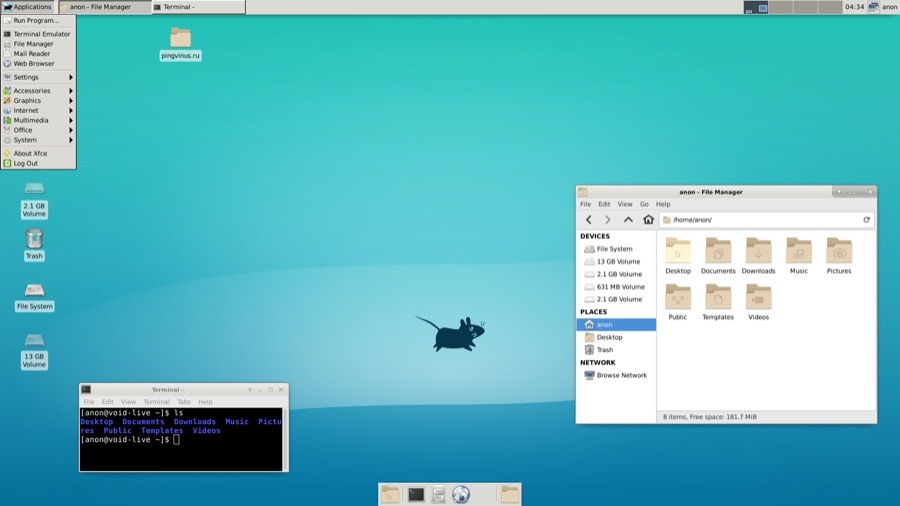Select anon in the Places sidebar
Image resolution: width=900 pixels, height=506 pixels.
pos(616,325)
